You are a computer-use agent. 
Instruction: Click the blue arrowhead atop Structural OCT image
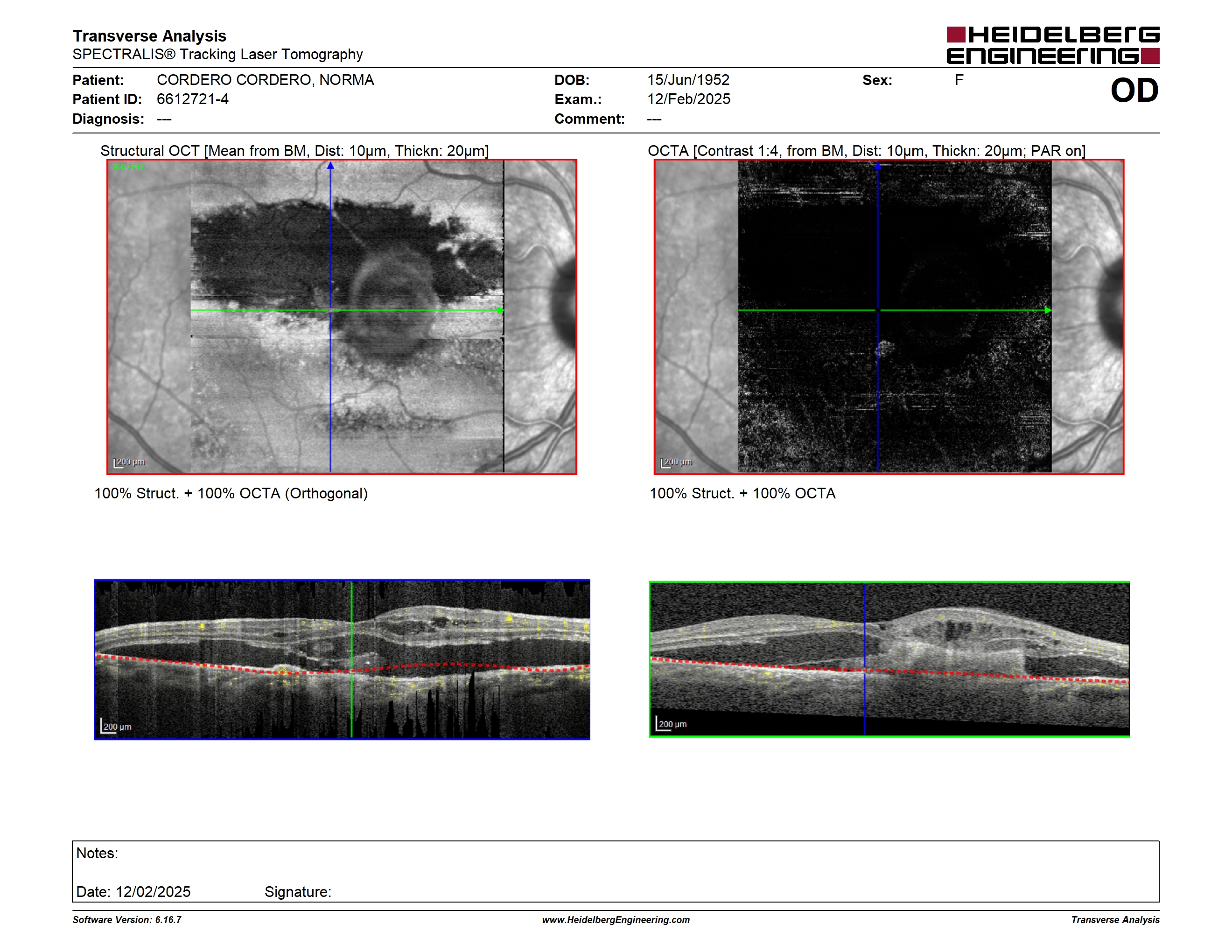[330, 165]
